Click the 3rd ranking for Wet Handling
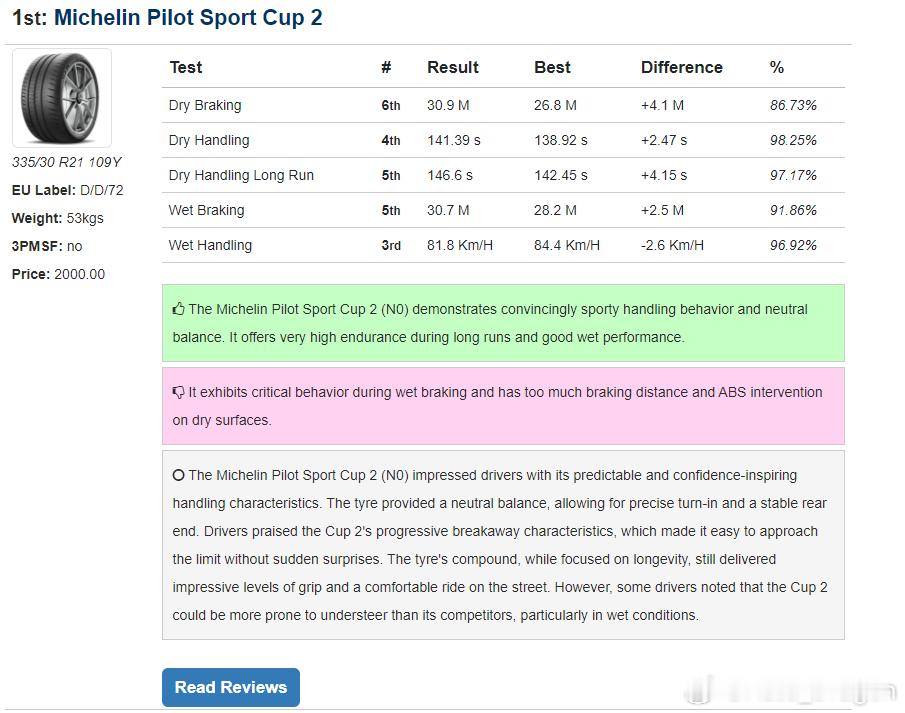This screenshot has width=905, height=713. pos(391,245)
